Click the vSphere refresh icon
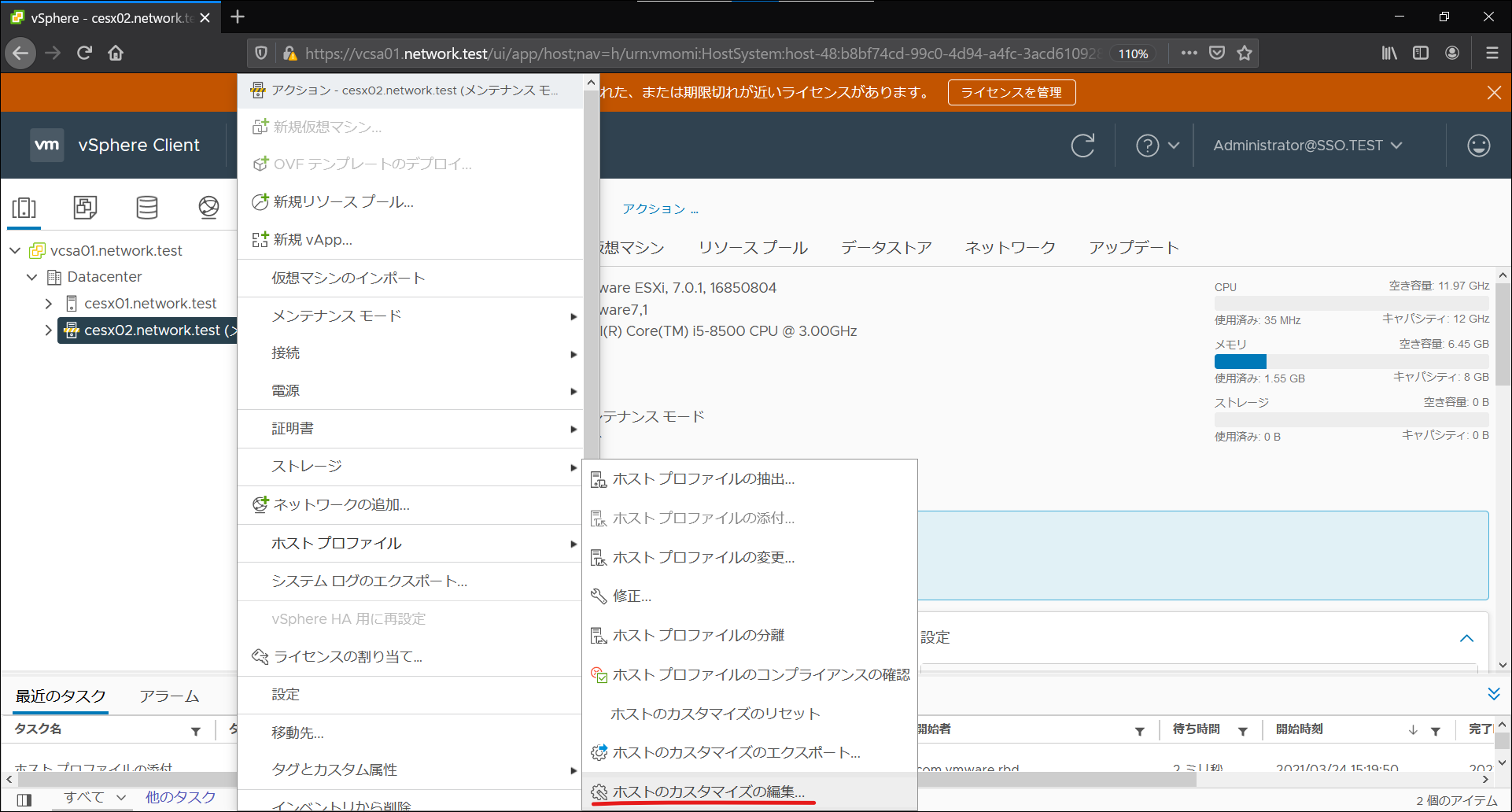Image resolution: width=1512 pixels, height=812 pixels. [1082, 146]
